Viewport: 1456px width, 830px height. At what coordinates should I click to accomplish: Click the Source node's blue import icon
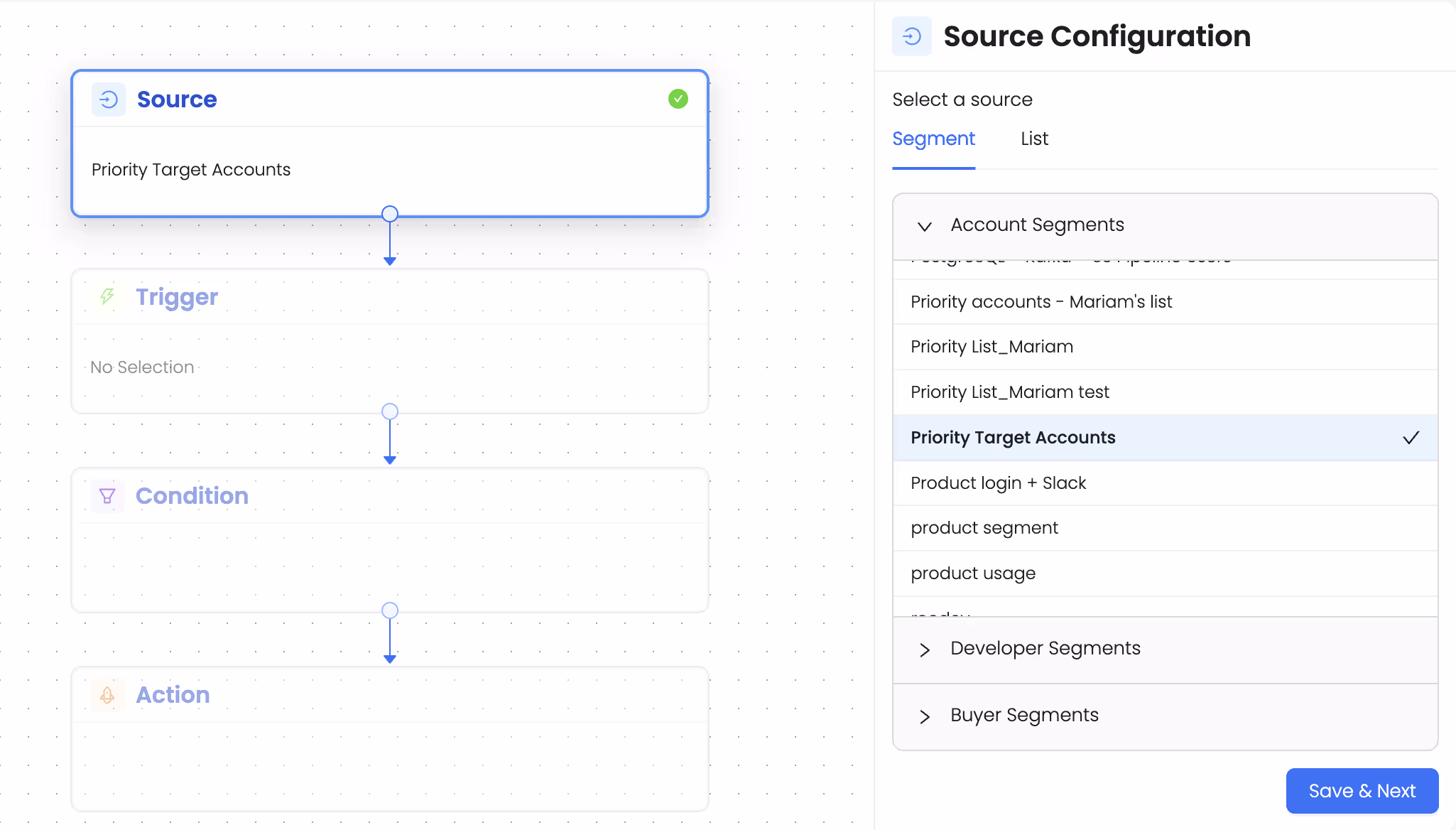pyautogui.click(x=108, y=99)
